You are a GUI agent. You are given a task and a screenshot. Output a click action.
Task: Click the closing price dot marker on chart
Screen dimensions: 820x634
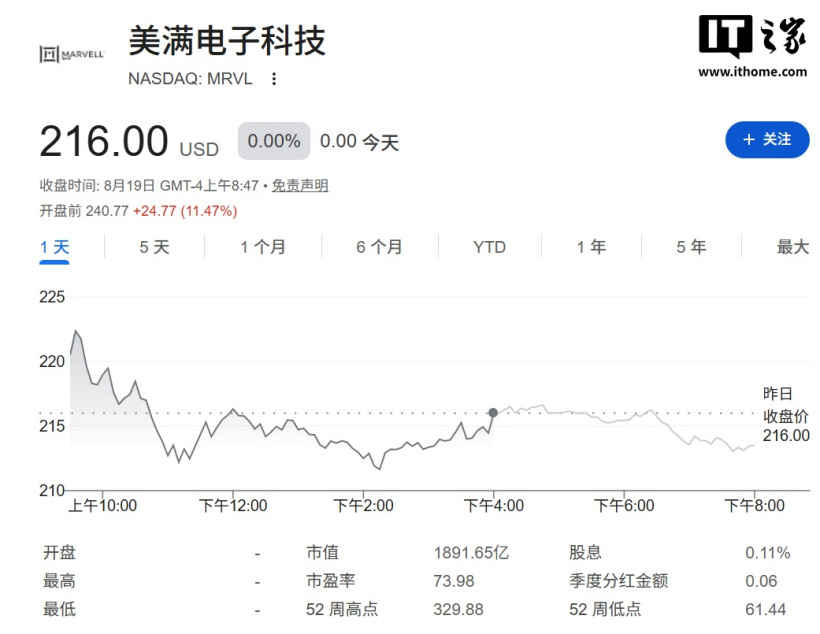click(493, 413)
